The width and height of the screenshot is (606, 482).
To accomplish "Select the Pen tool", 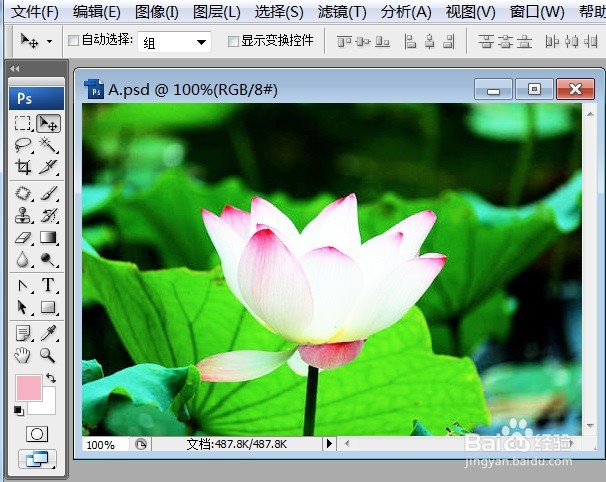I will [x=23, y=285].
